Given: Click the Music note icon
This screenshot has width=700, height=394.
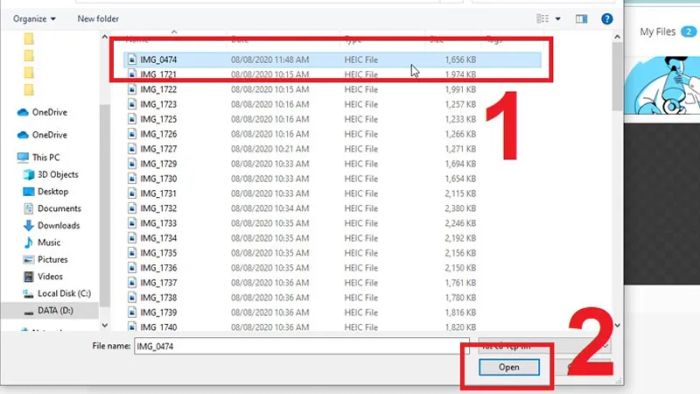Looking at the screenshot, I should coord(29,242).
